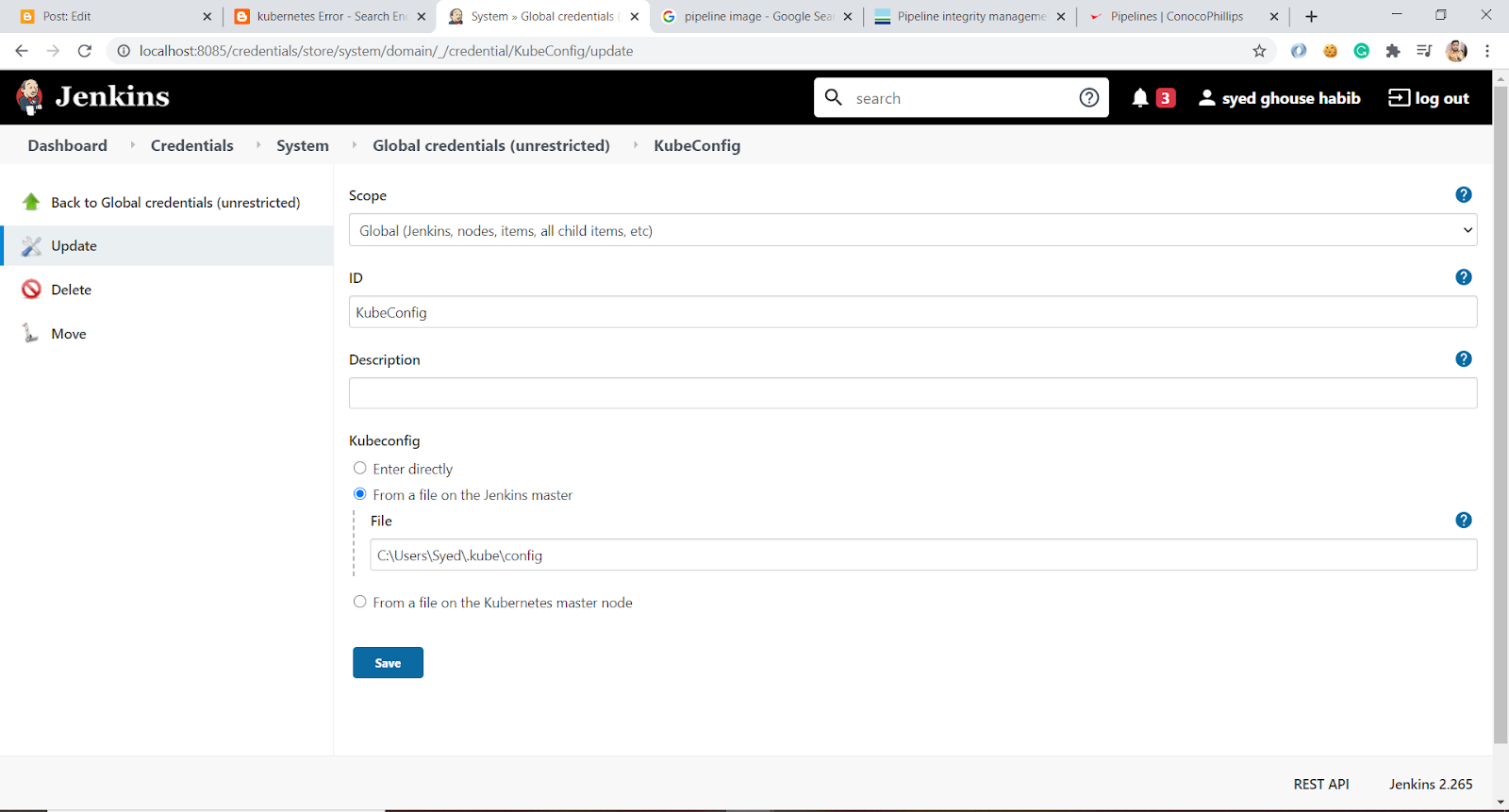Open the media control playlist icon

[1424, 51]
